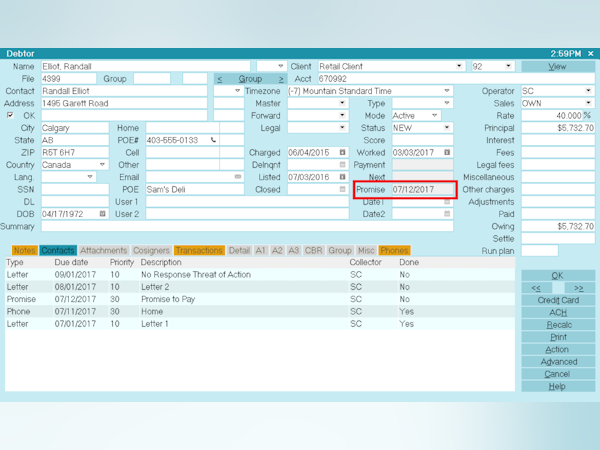Viewport: 600px width, 450px height.
Task: Open the Type dropdown
Action: pos(447,103)
